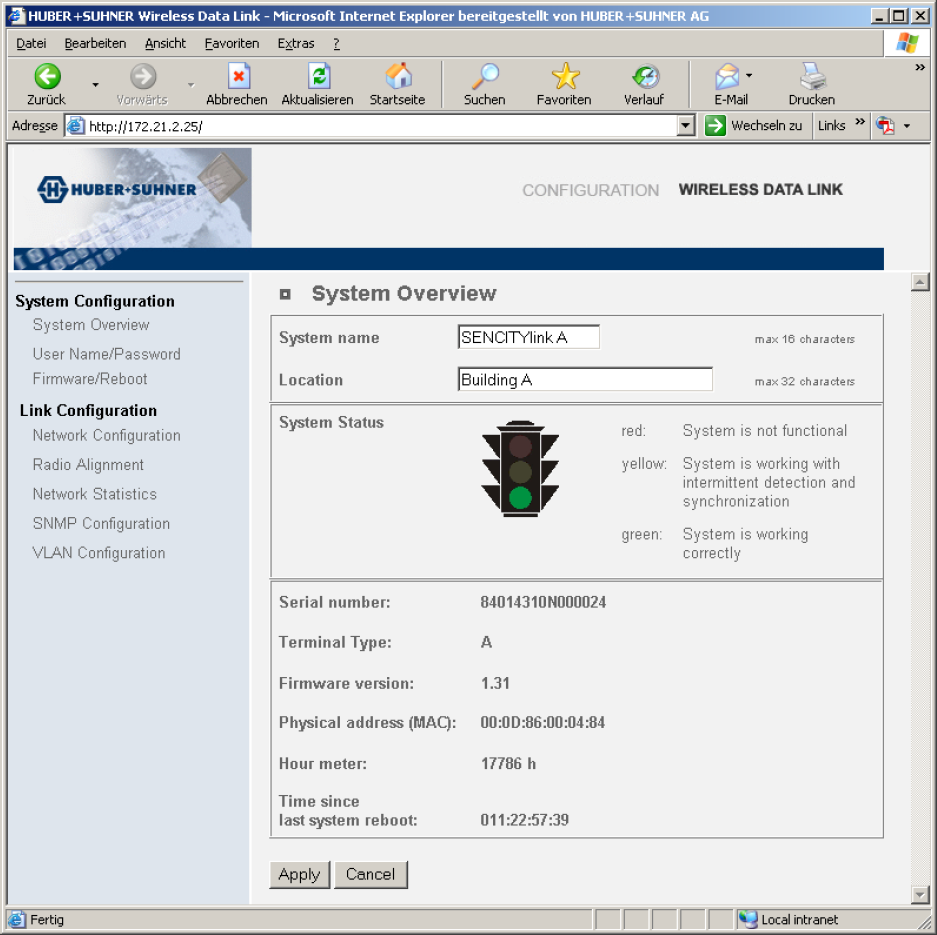The width and height of the screenshot is (937, 935).
Task: Open the Bearbeiten menu
Action: click(95, 44)
